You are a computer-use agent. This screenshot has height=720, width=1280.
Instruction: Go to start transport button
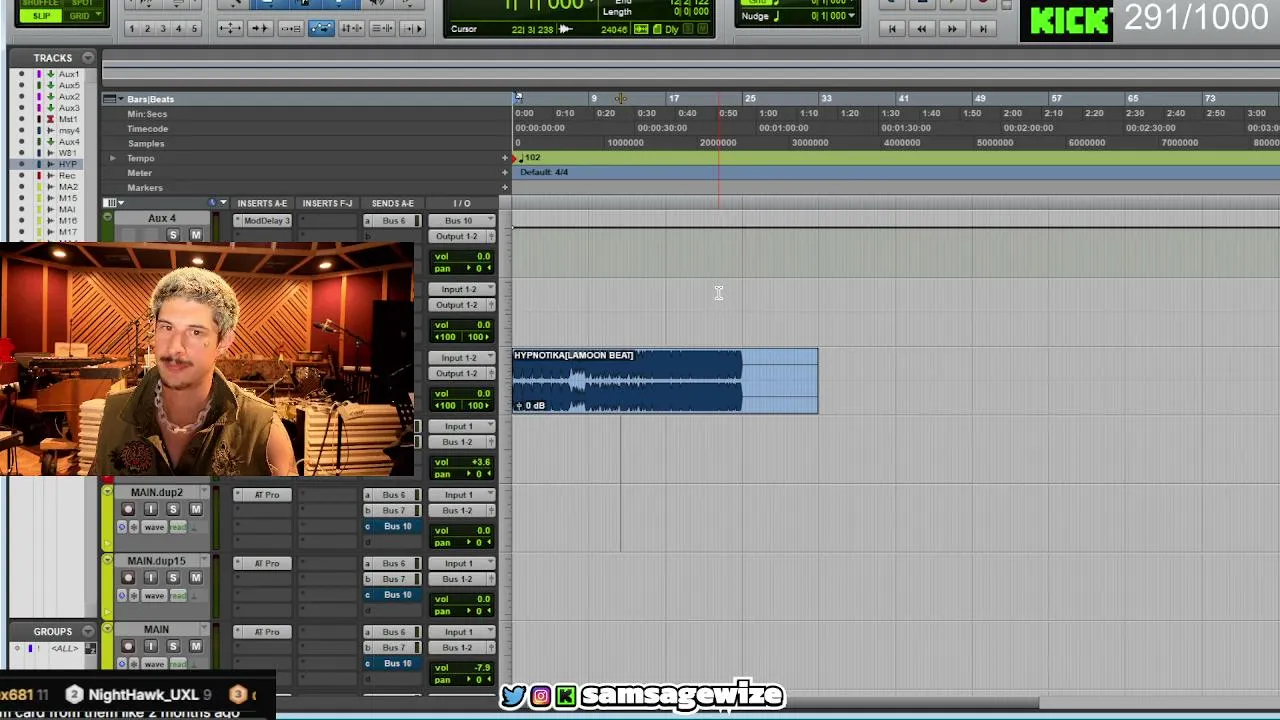coord(892,28)
